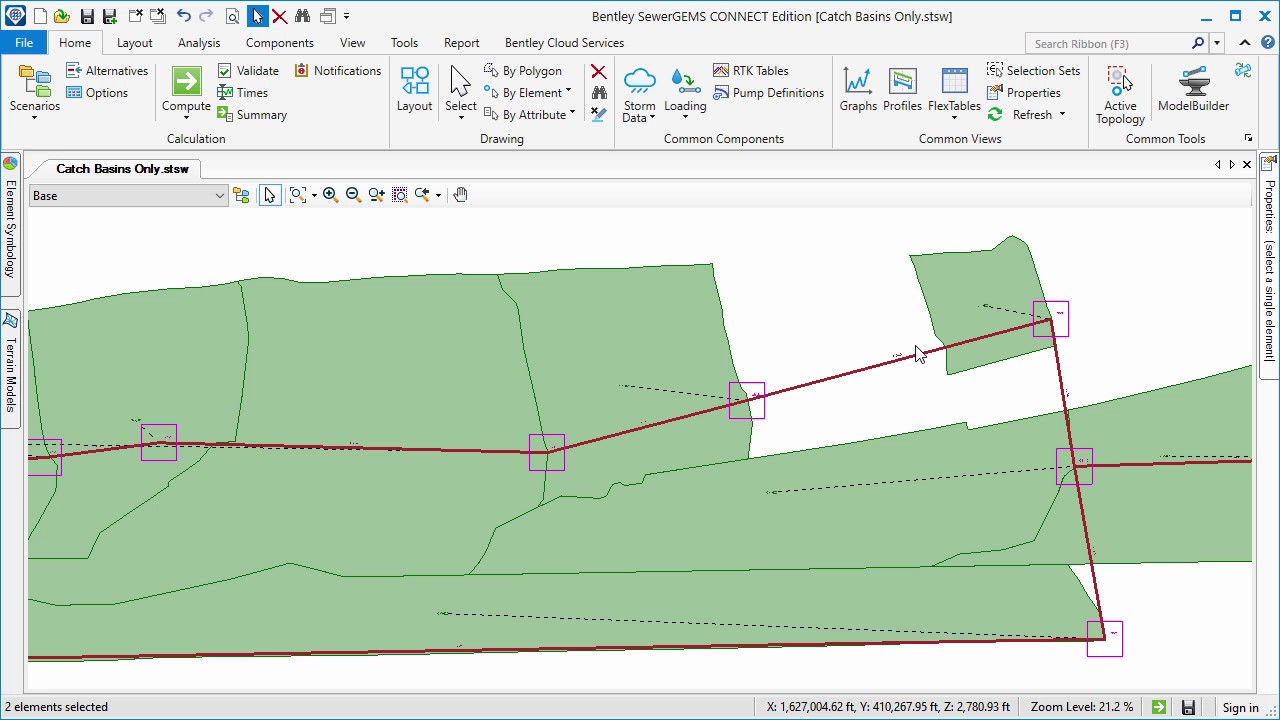Expand the By Attribute dropdown

coord(572,115)
